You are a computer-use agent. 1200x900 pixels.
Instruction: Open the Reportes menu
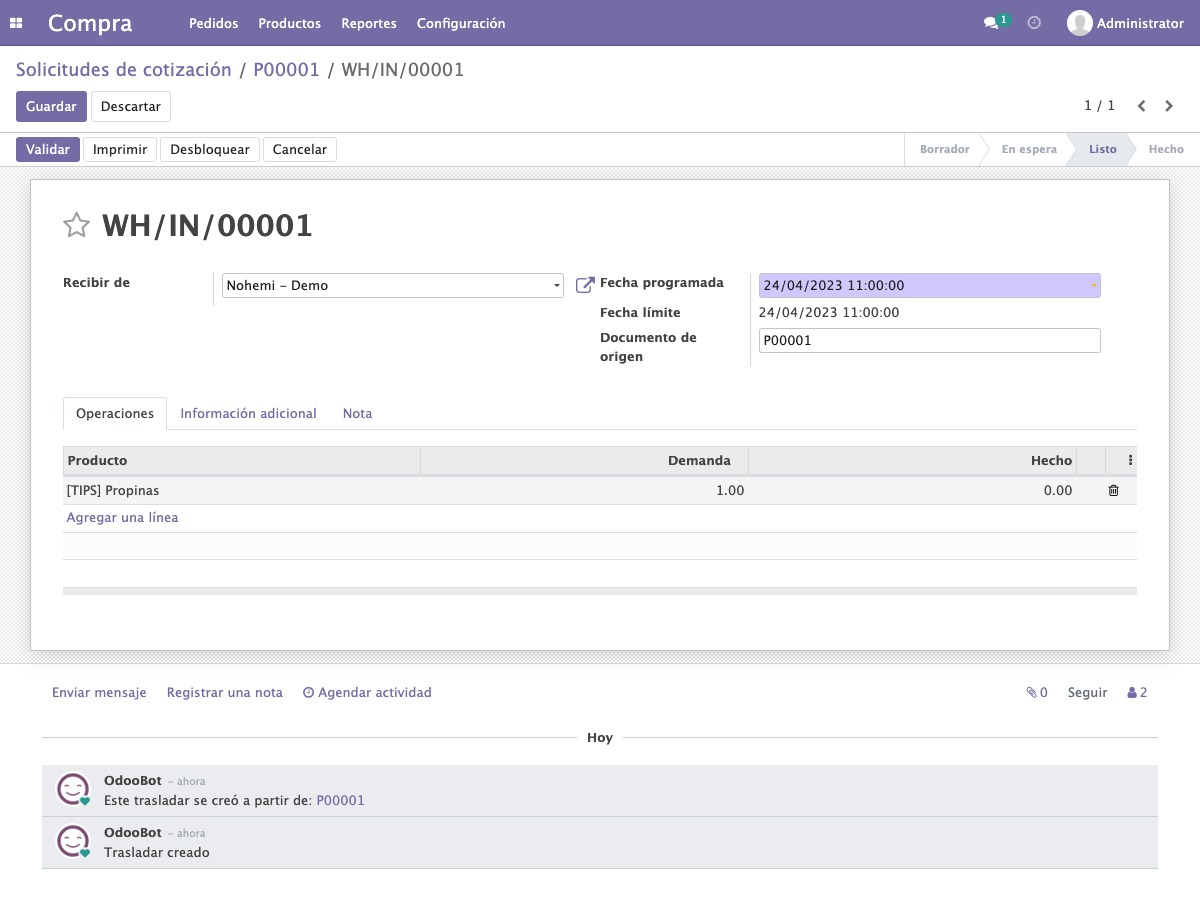369,23
